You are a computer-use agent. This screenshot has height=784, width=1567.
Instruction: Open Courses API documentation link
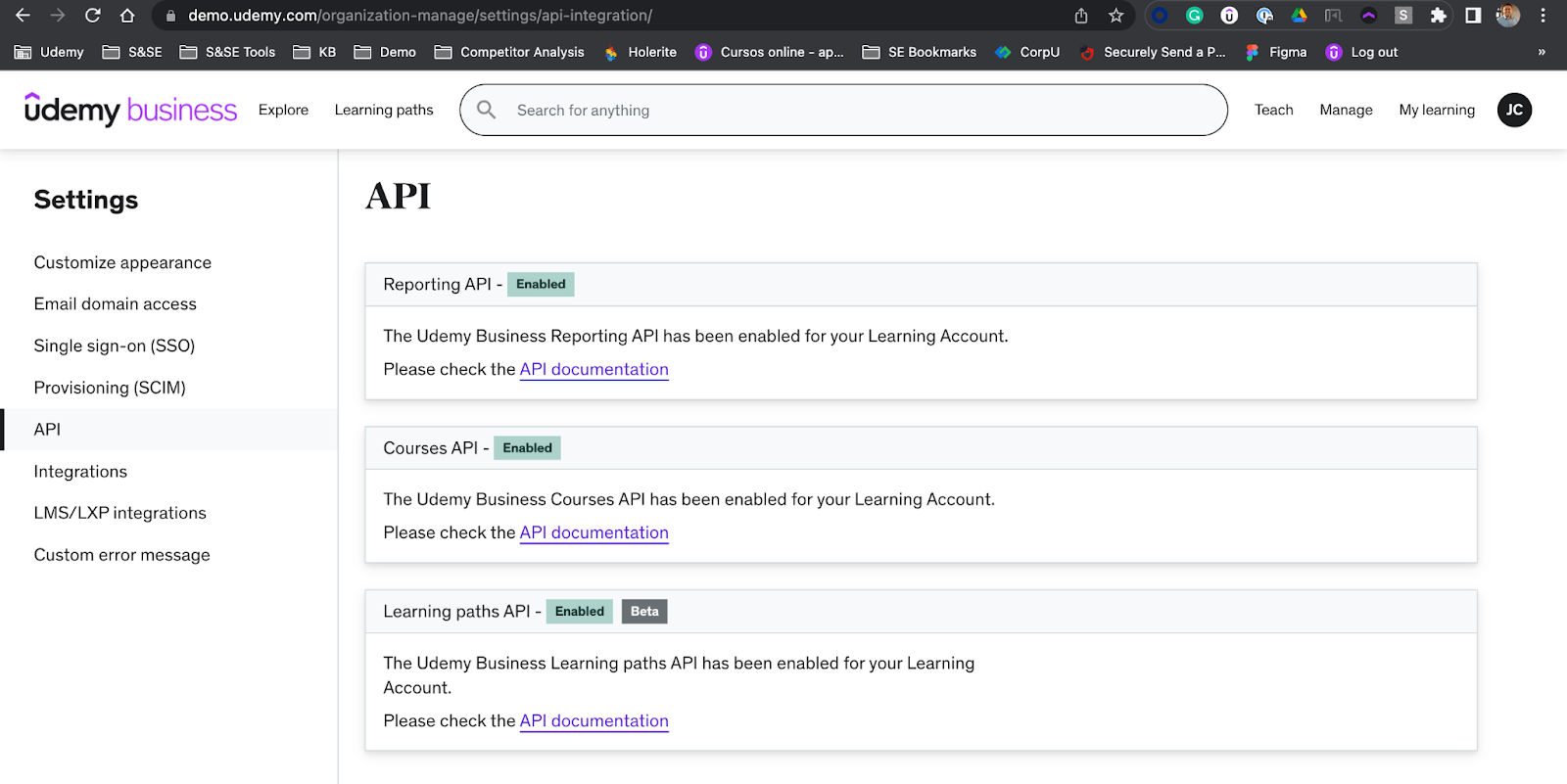594,532
